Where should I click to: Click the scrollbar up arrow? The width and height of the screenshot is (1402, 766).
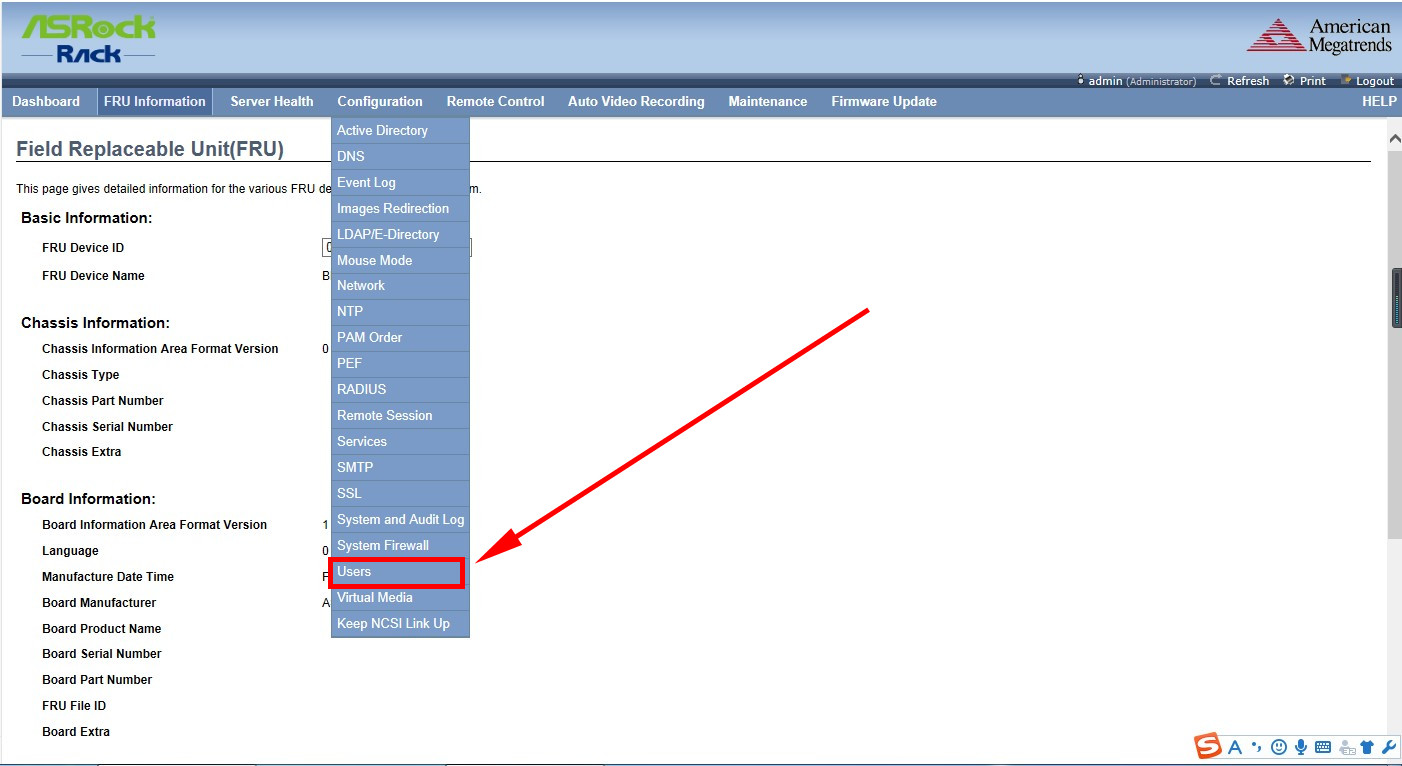[x=1394, y=136]
